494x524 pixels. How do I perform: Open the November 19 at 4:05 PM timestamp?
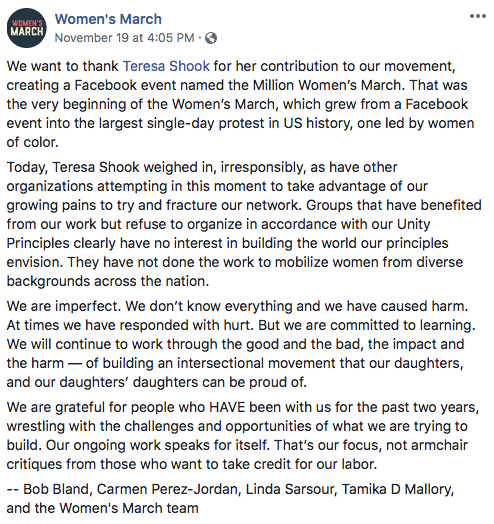click(x=124, y=38)
